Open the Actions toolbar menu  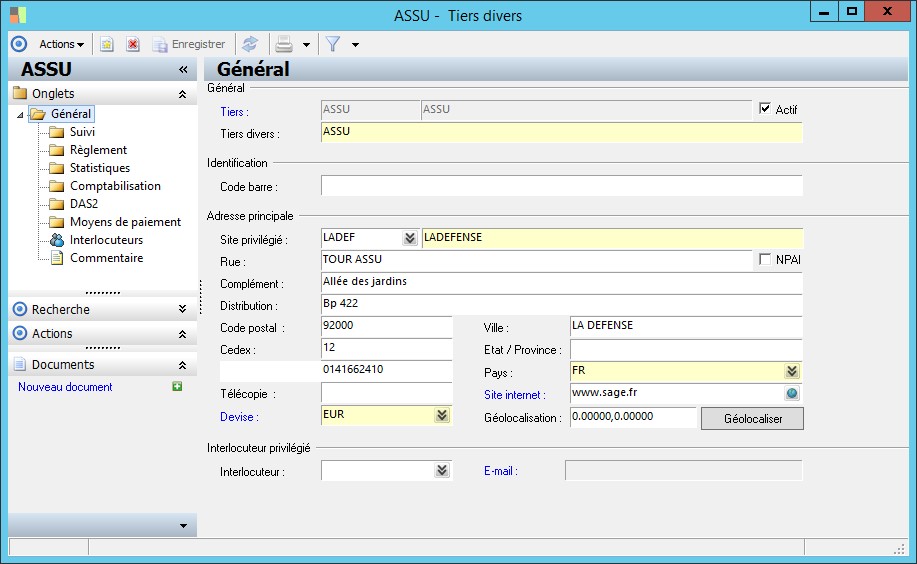(x=61, y=44)
